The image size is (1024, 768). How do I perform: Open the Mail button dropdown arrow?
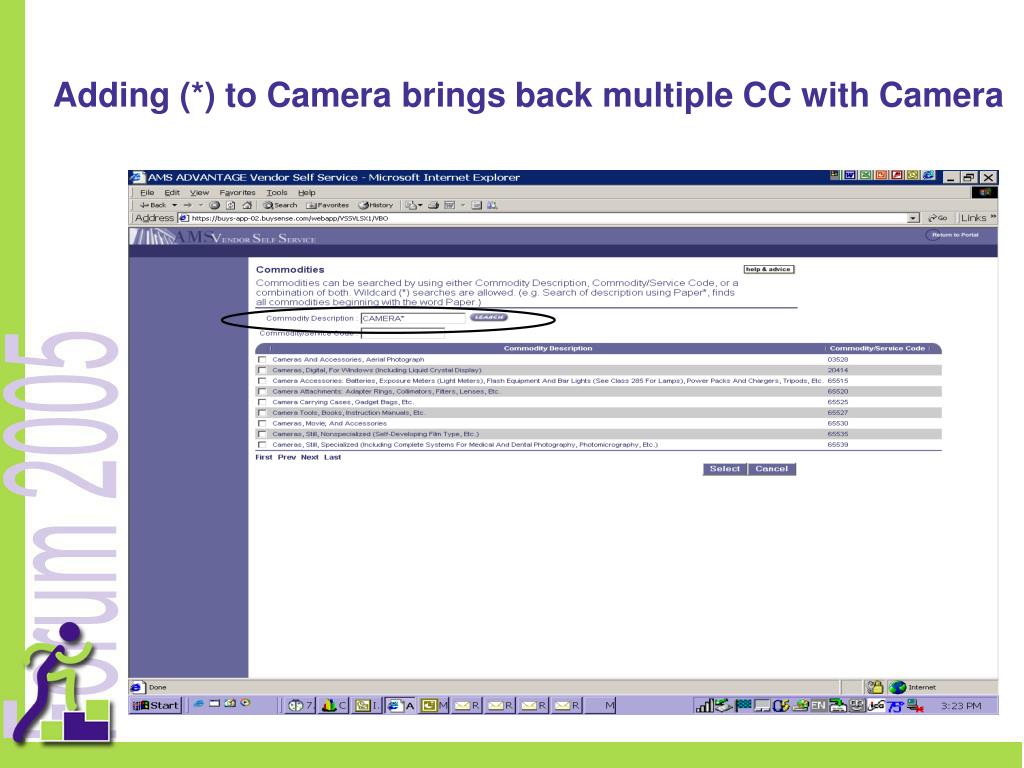click(x=421, y=205)
